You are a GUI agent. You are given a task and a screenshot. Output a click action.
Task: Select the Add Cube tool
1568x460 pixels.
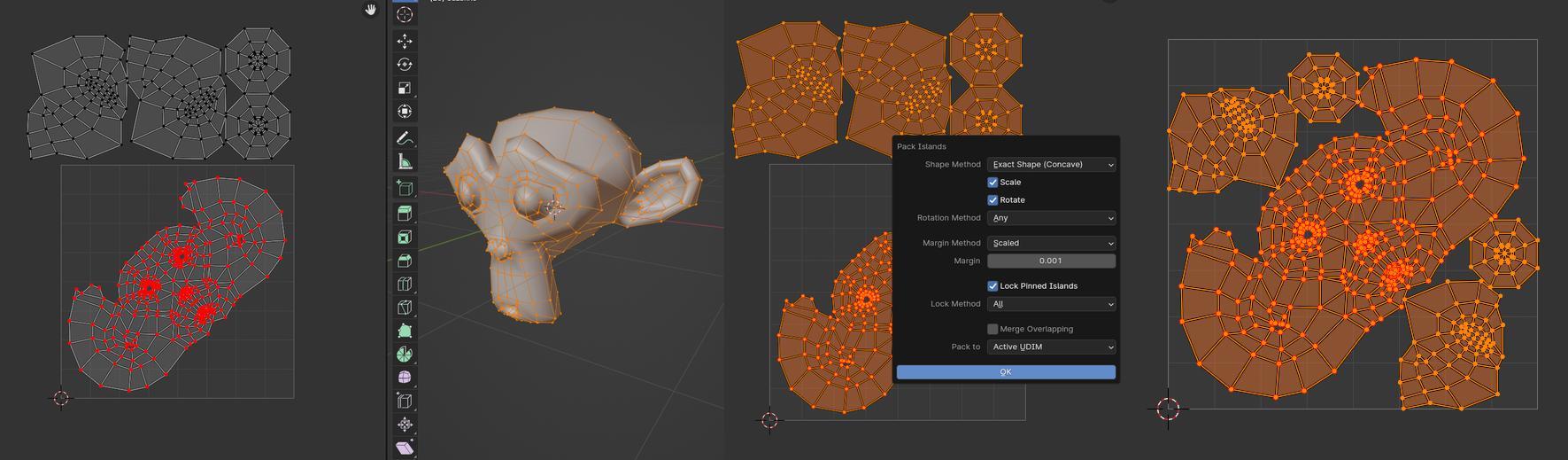pyautogui.click(x=405, y=188)
